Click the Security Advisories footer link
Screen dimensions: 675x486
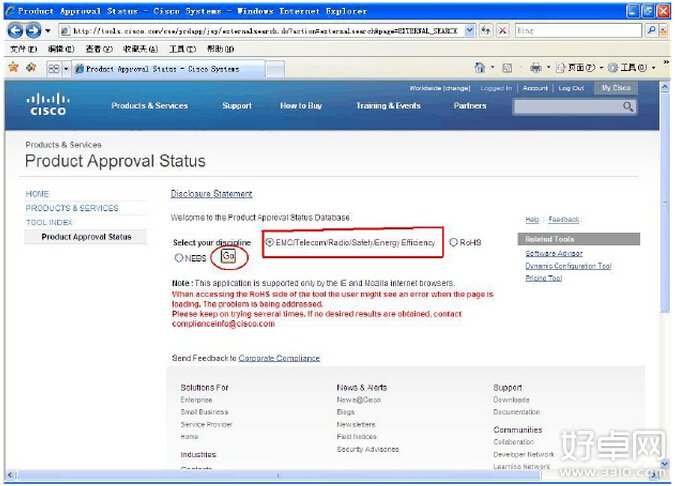point(368,449)
